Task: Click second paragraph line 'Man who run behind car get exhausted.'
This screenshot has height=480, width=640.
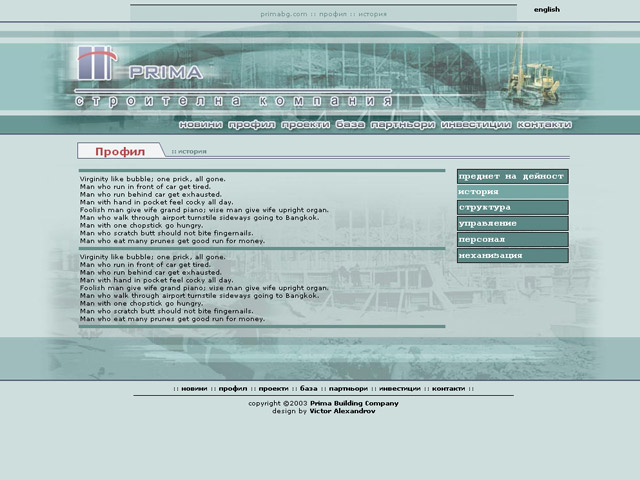Action: click(x=151, y=272)
